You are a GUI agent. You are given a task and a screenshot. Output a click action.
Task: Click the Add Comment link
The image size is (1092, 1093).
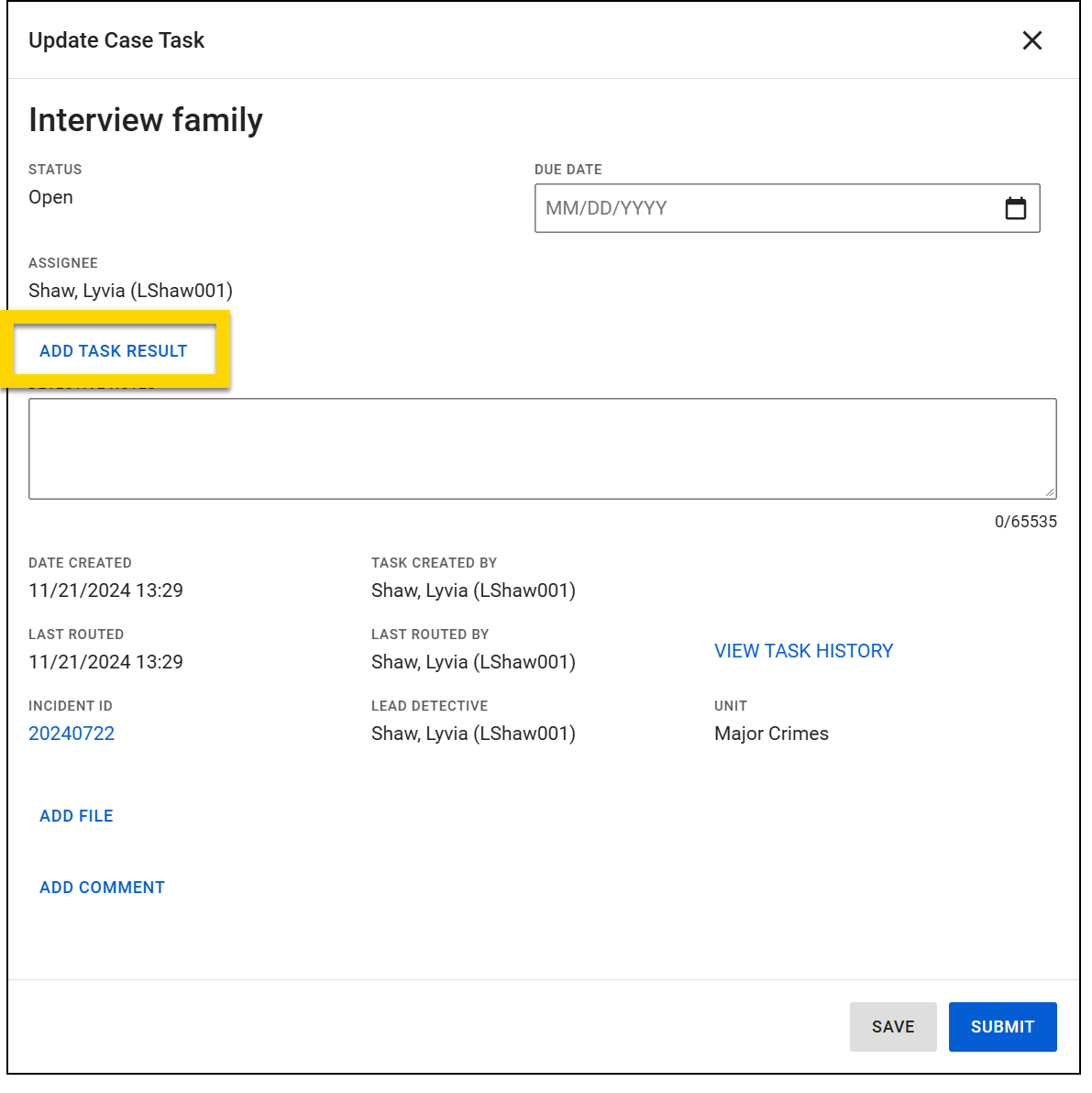102,887
